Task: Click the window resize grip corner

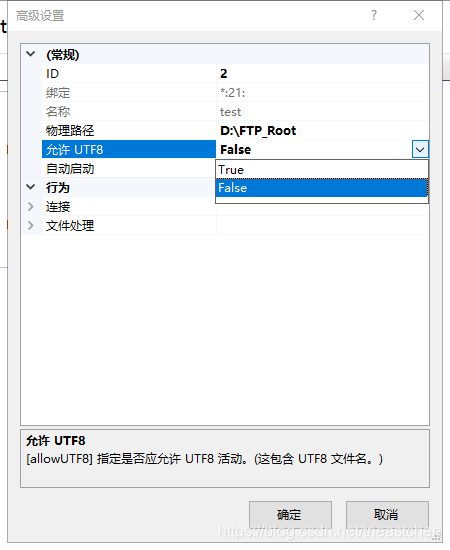Action: tap(436, 537)
